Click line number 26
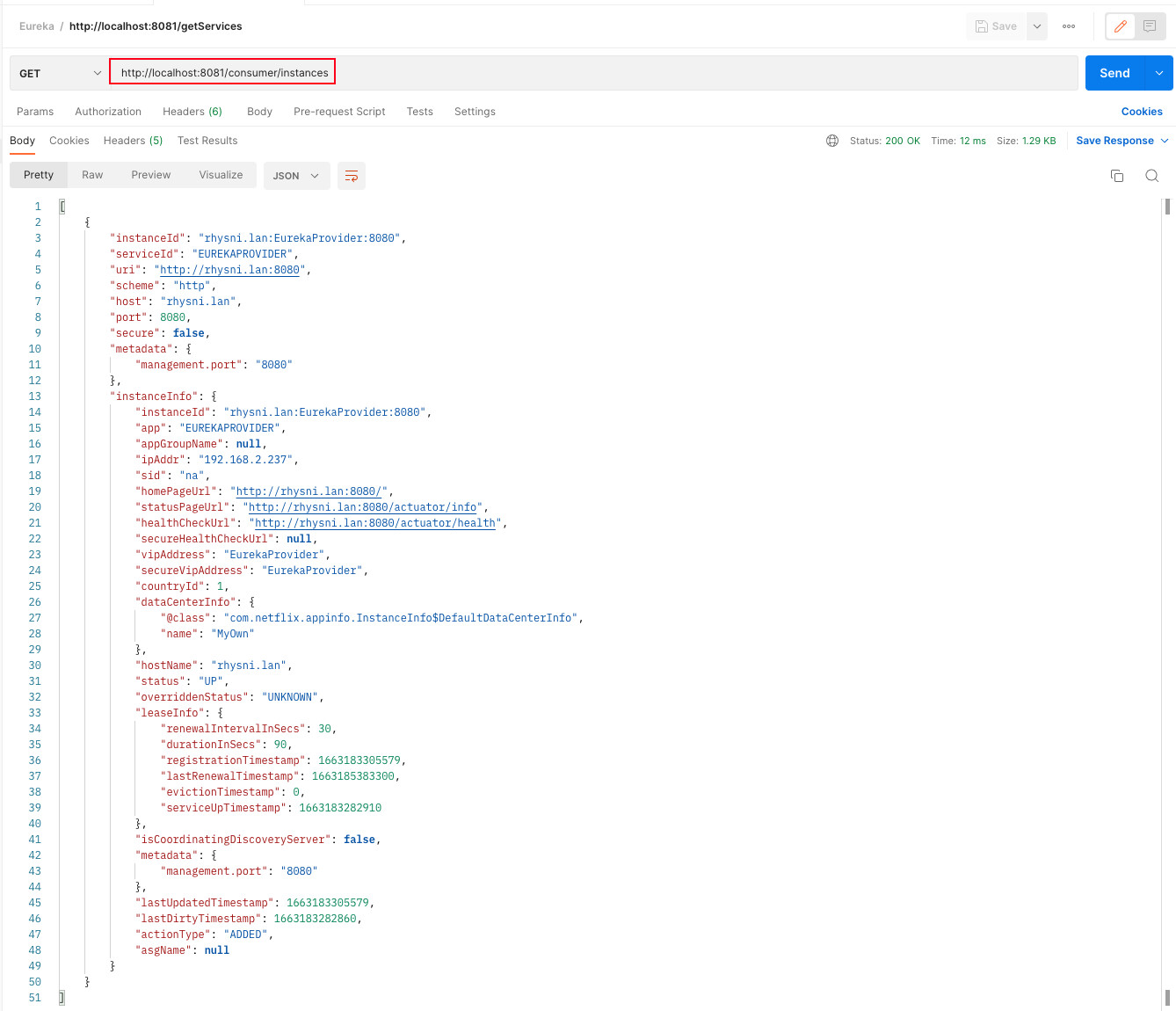 [34, 602]
